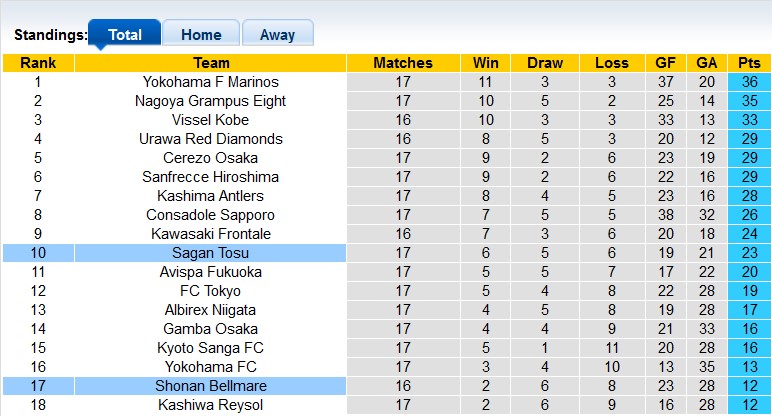Select Urawa Red Diamonds in standings

click(211, 139)
